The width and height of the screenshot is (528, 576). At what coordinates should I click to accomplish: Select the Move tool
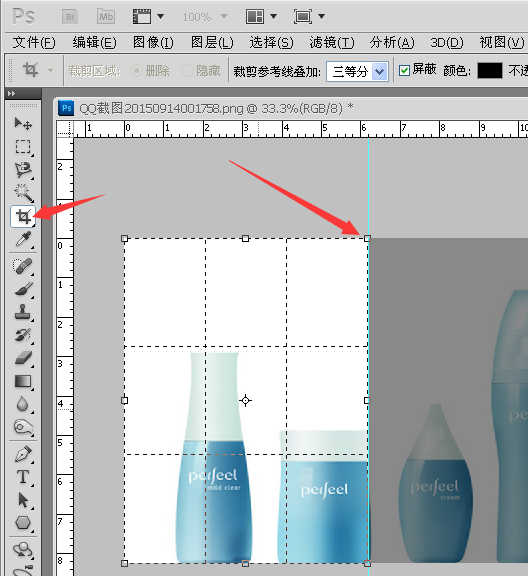(23, 123)
